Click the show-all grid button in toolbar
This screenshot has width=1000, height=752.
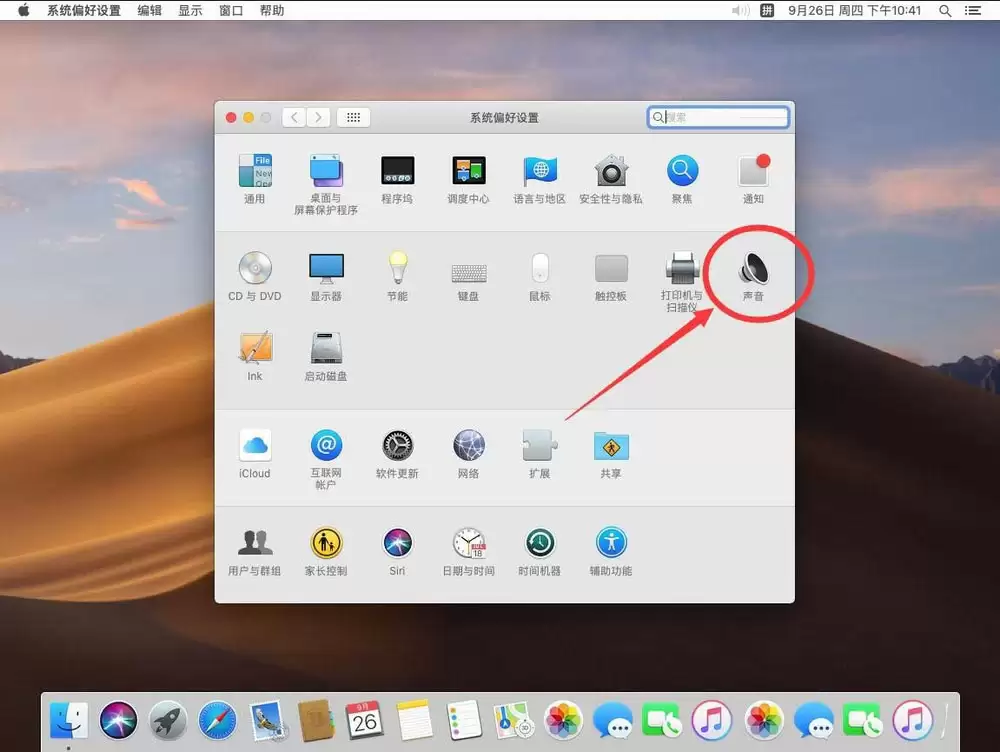(353, 117)
